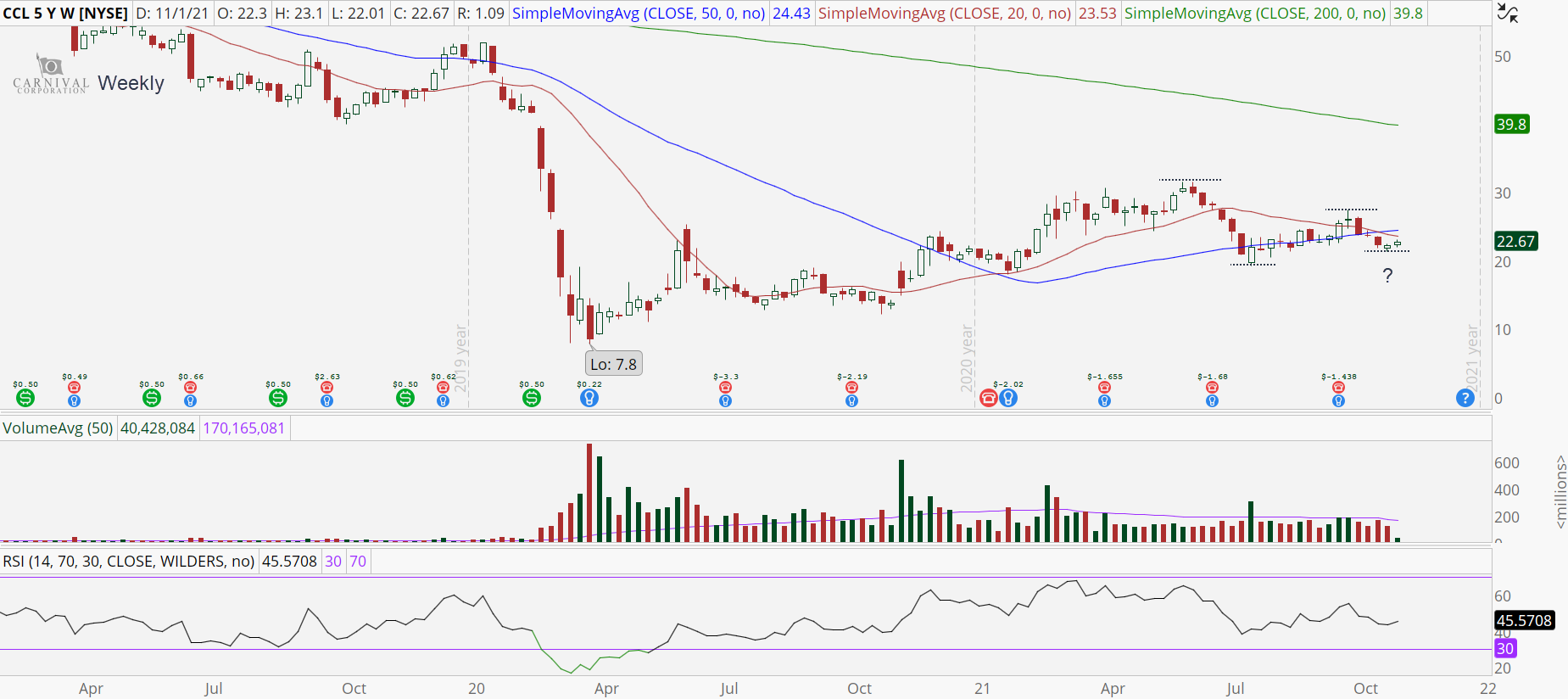This screenshot has width=1568, height=699.
Task: Click the purple 30 level in the RSI header
Action: coord(333,562)
